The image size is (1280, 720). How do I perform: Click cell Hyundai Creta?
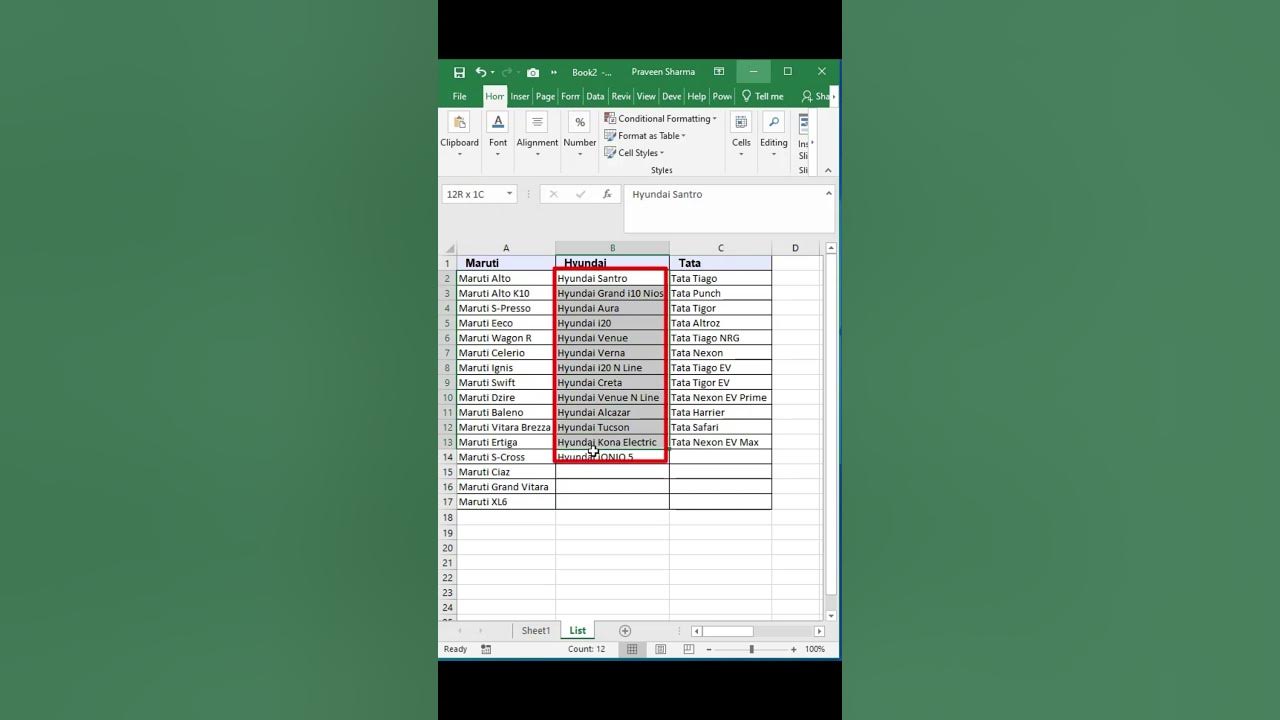(612, 382)
